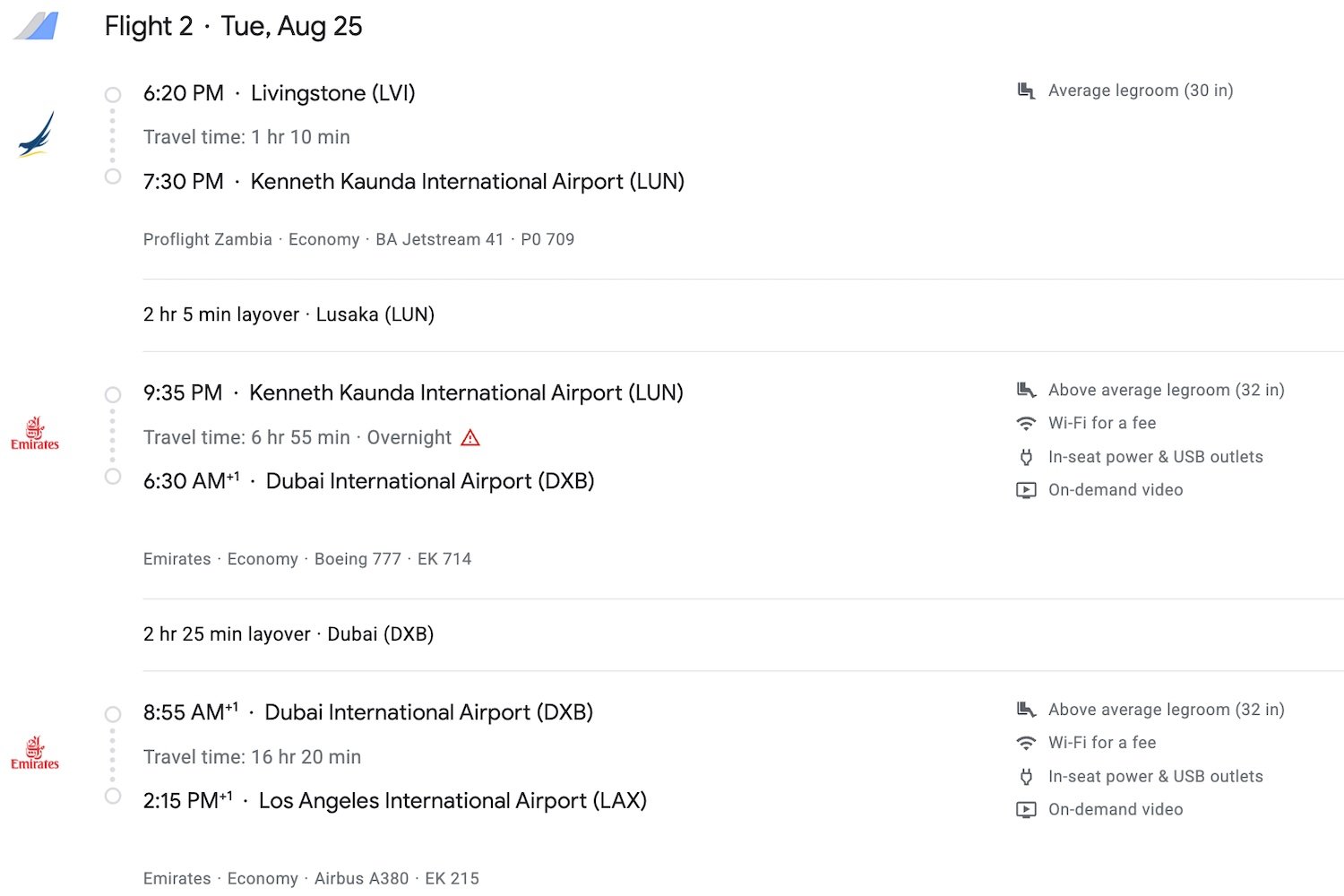This screenshot has width=1344, height=896.
Task: Select the 2:15 PM Los Angeles International arrival
Action: [394, 801]
